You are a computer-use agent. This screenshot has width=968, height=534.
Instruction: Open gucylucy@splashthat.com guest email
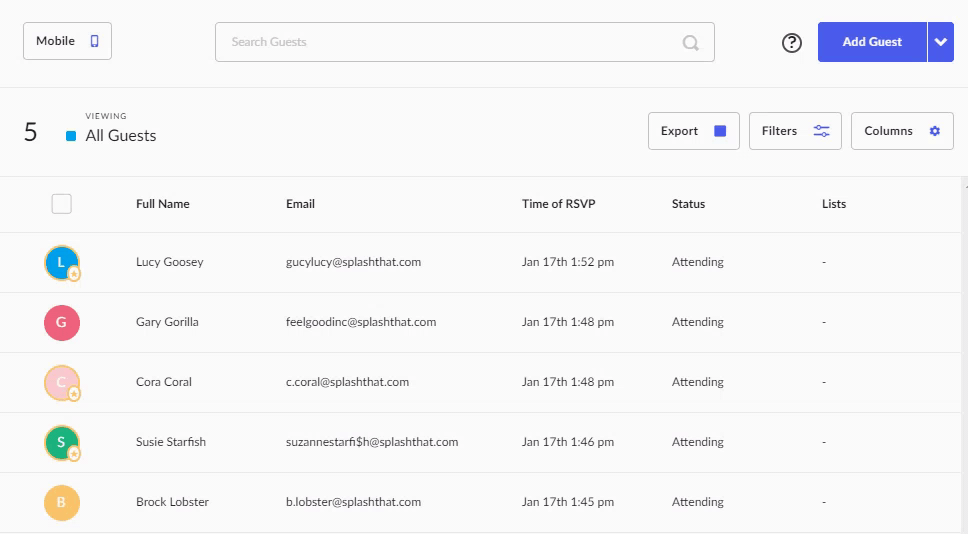pyautogui.click(x=353, y=262)
